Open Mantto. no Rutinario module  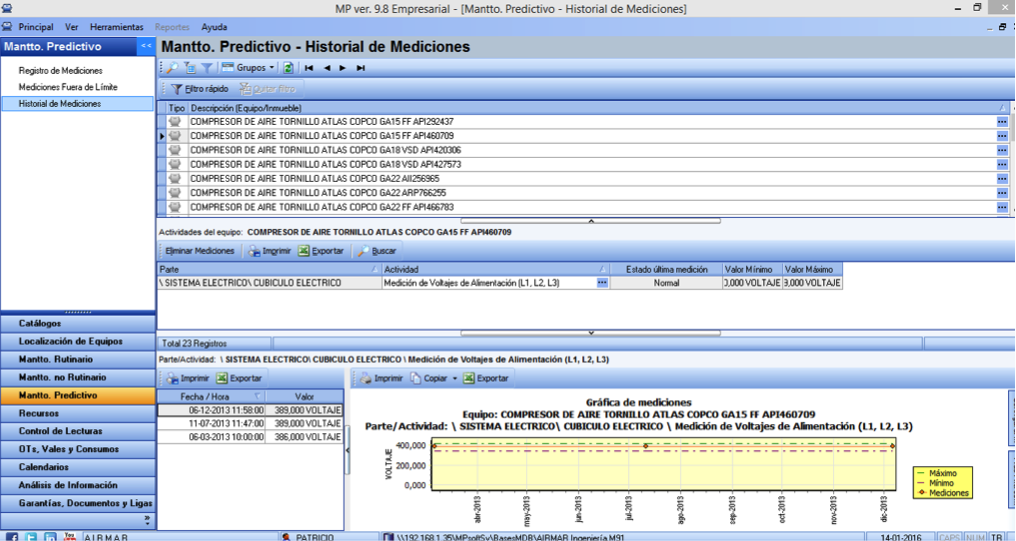pos(78,377)
